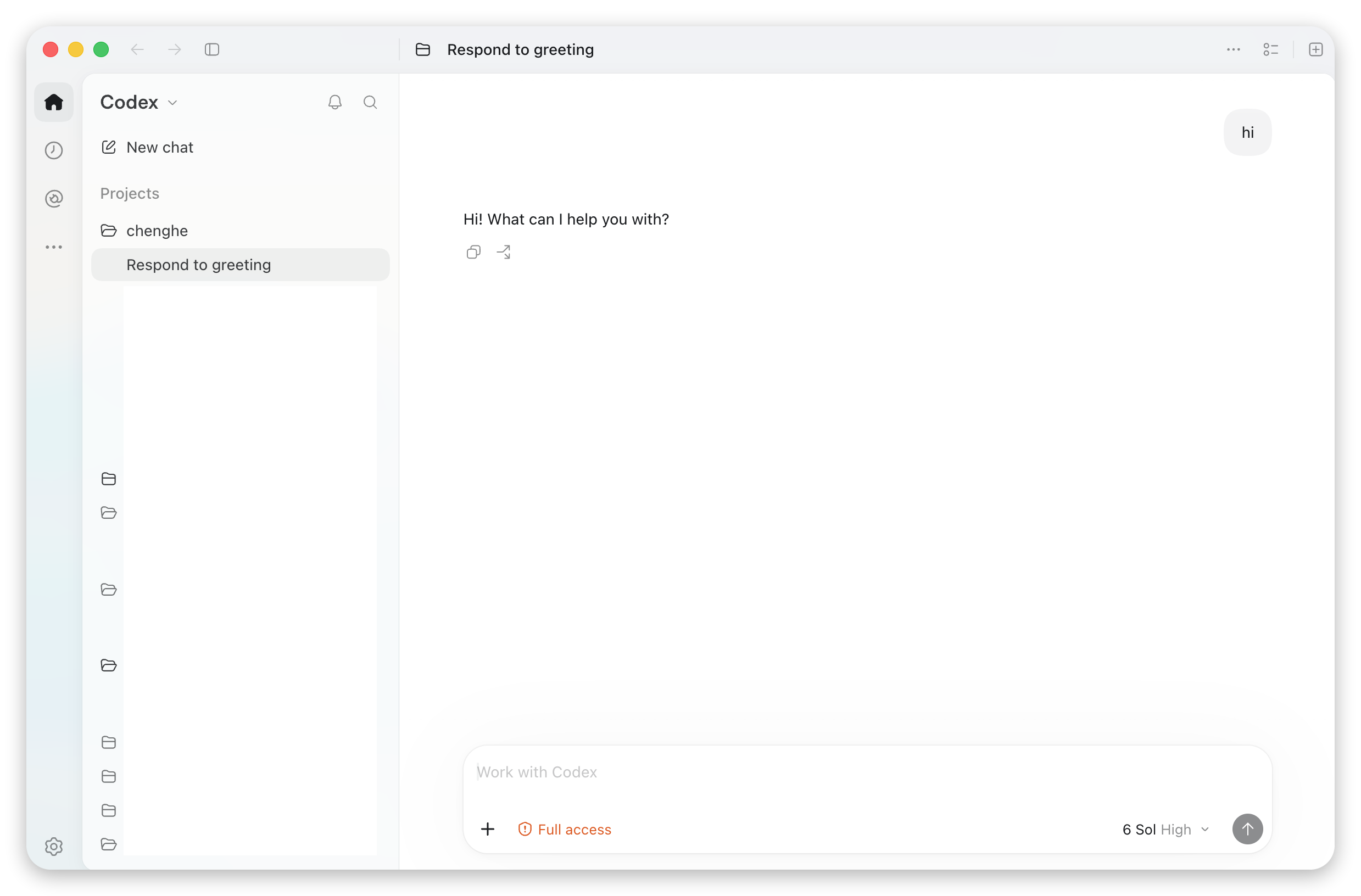
Task: Toggle the task list icon top-right
Action: click(1270, 50)
